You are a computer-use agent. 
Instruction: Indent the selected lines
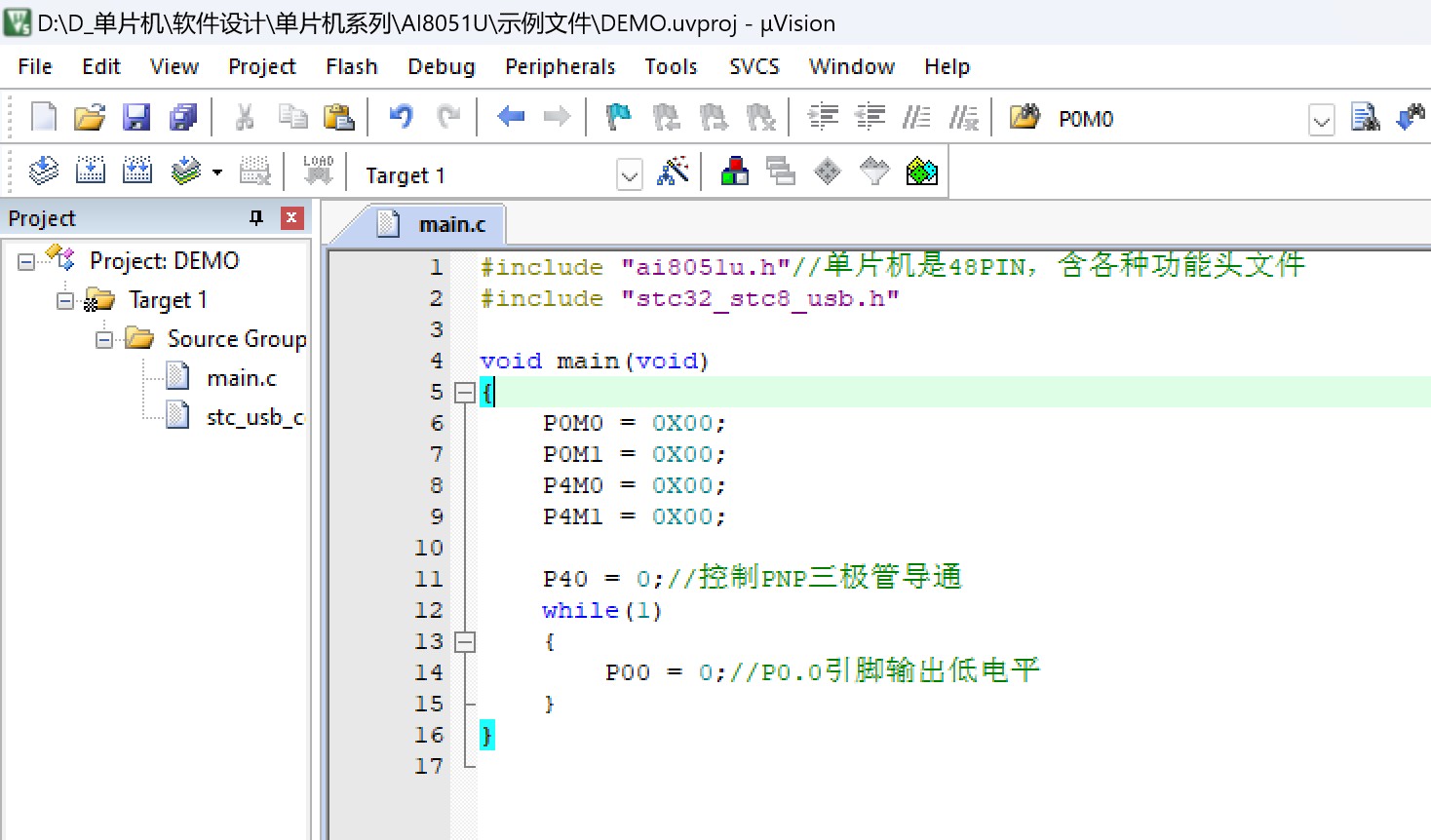[823, 118]
